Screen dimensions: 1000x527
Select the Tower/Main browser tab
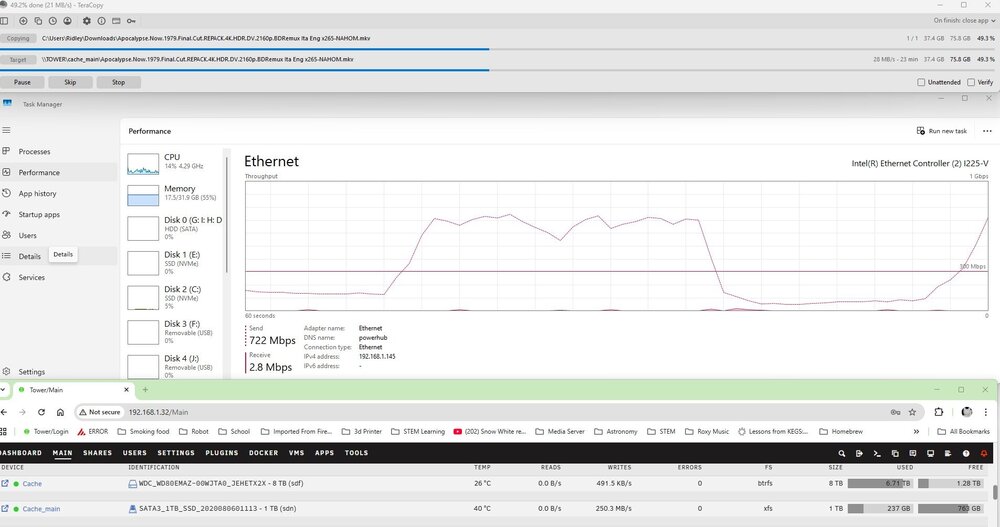click(71, 390)
